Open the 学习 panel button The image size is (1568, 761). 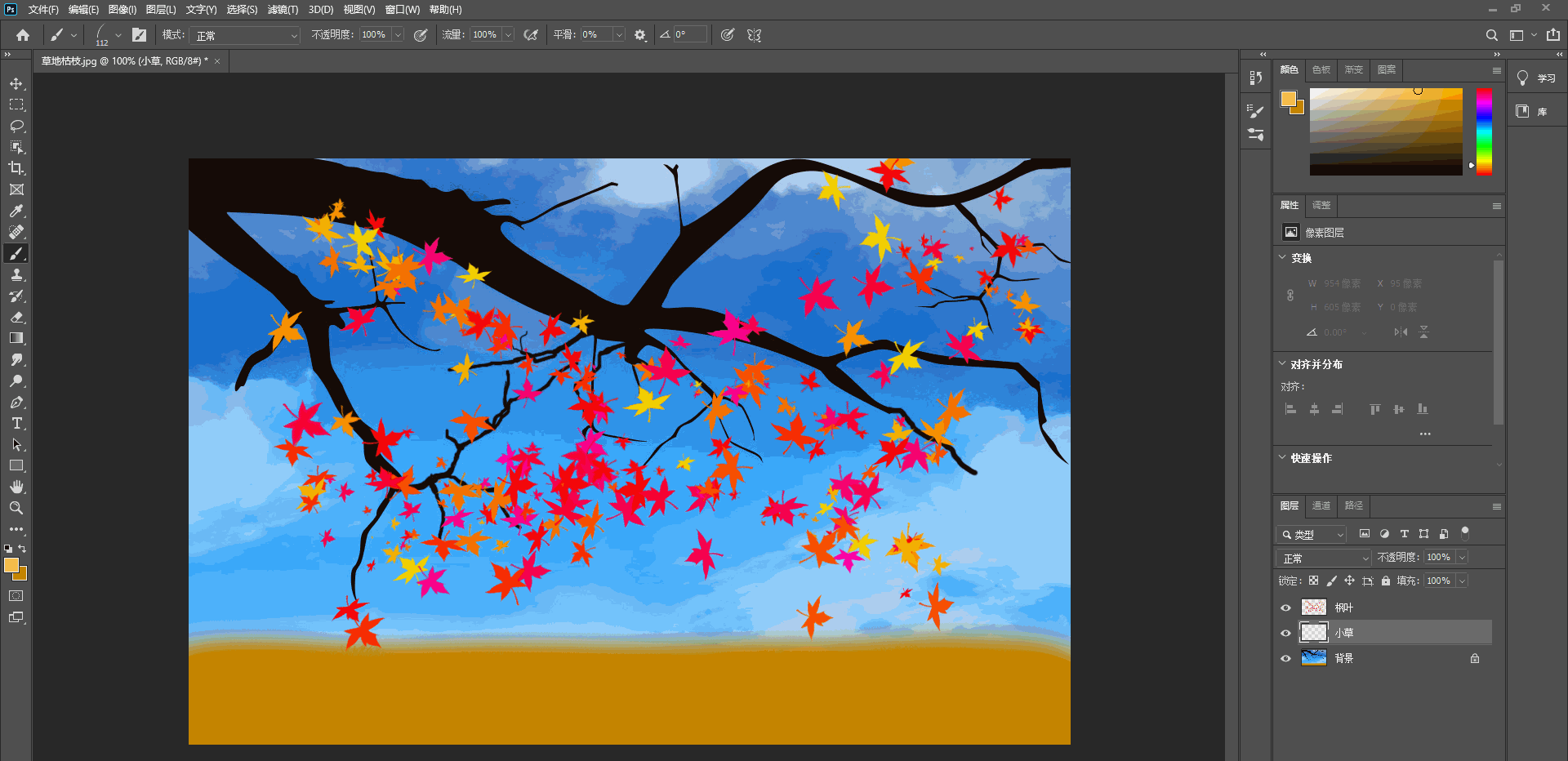pyautogui.click(x=1536, y=78)
